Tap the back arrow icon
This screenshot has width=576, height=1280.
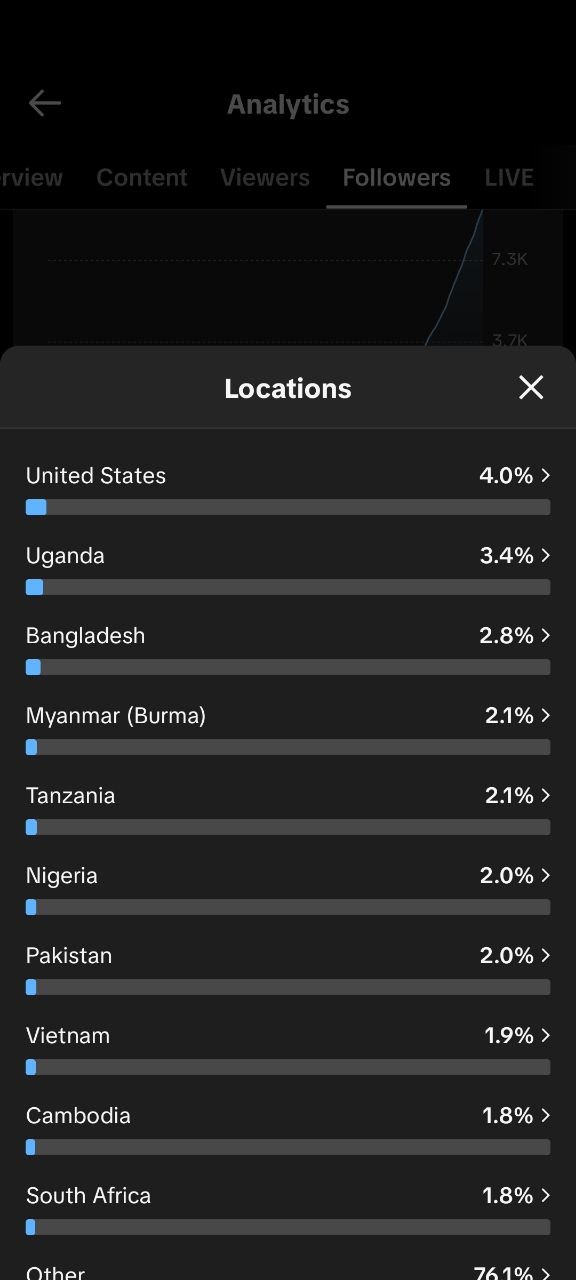pyautogui.click(x=44, y=103)
